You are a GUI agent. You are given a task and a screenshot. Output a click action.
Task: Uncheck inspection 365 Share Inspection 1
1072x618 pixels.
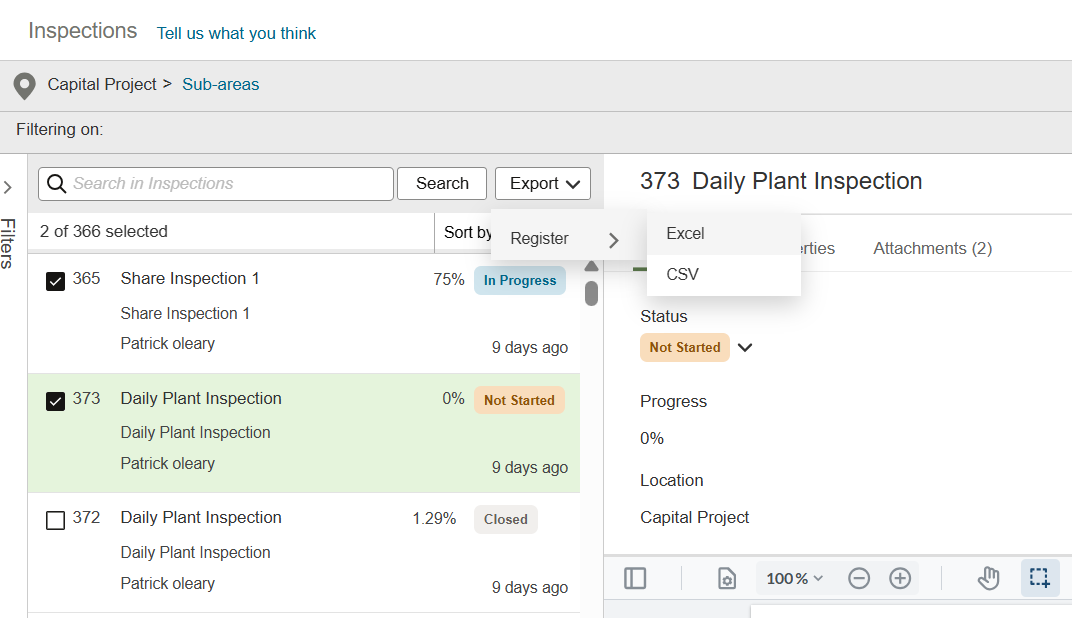pyautogui.click(x=55, y=281)
